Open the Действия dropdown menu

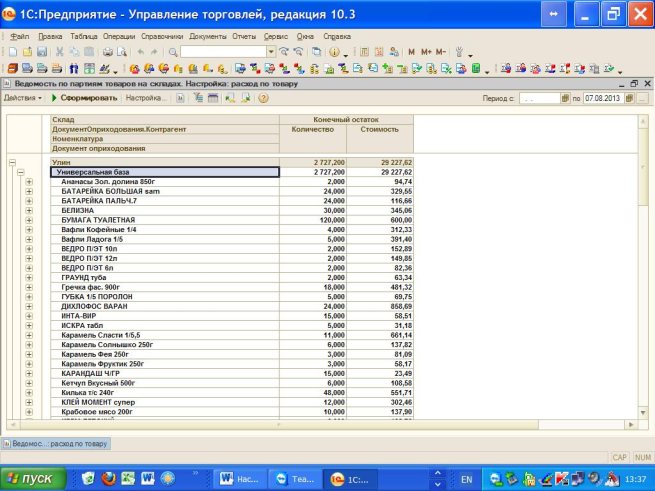tap(23, 98)
